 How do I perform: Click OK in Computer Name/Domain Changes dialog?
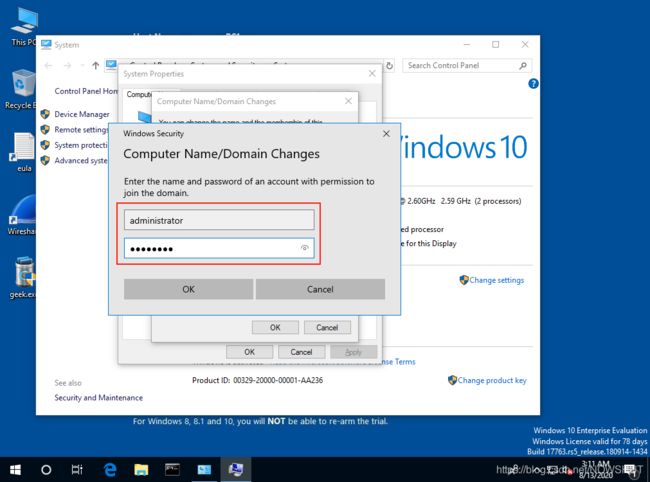tap(275, 327)
